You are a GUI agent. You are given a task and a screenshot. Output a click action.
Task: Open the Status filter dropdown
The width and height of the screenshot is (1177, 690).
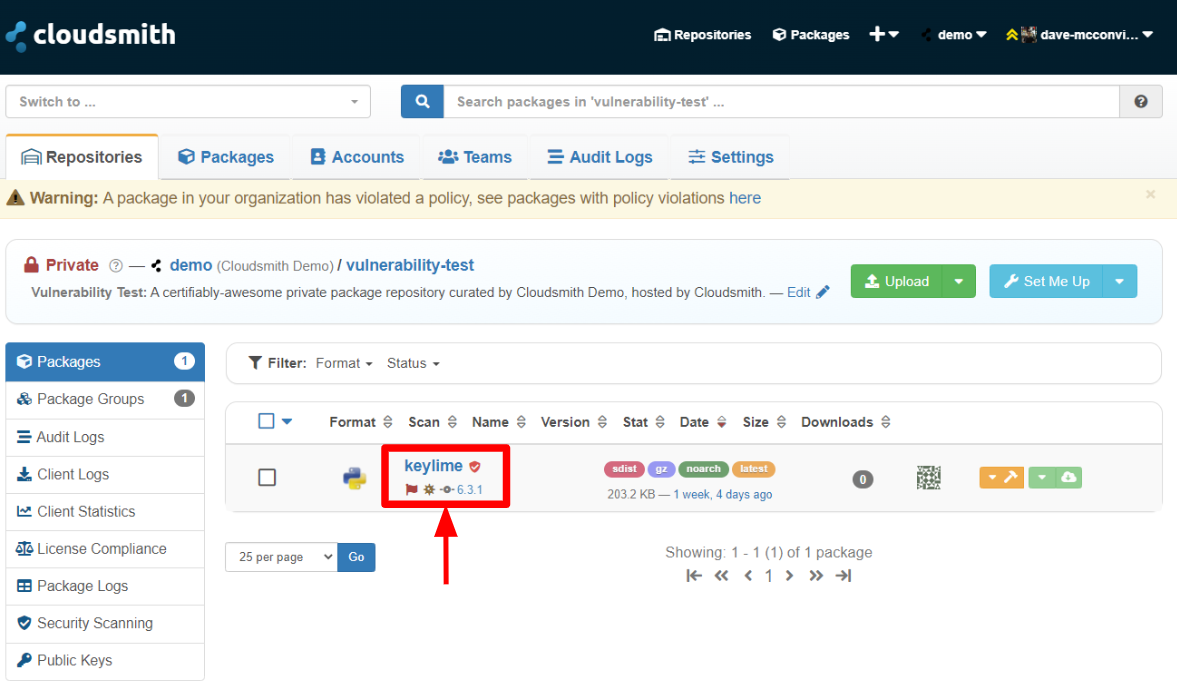tap(413, 363)
